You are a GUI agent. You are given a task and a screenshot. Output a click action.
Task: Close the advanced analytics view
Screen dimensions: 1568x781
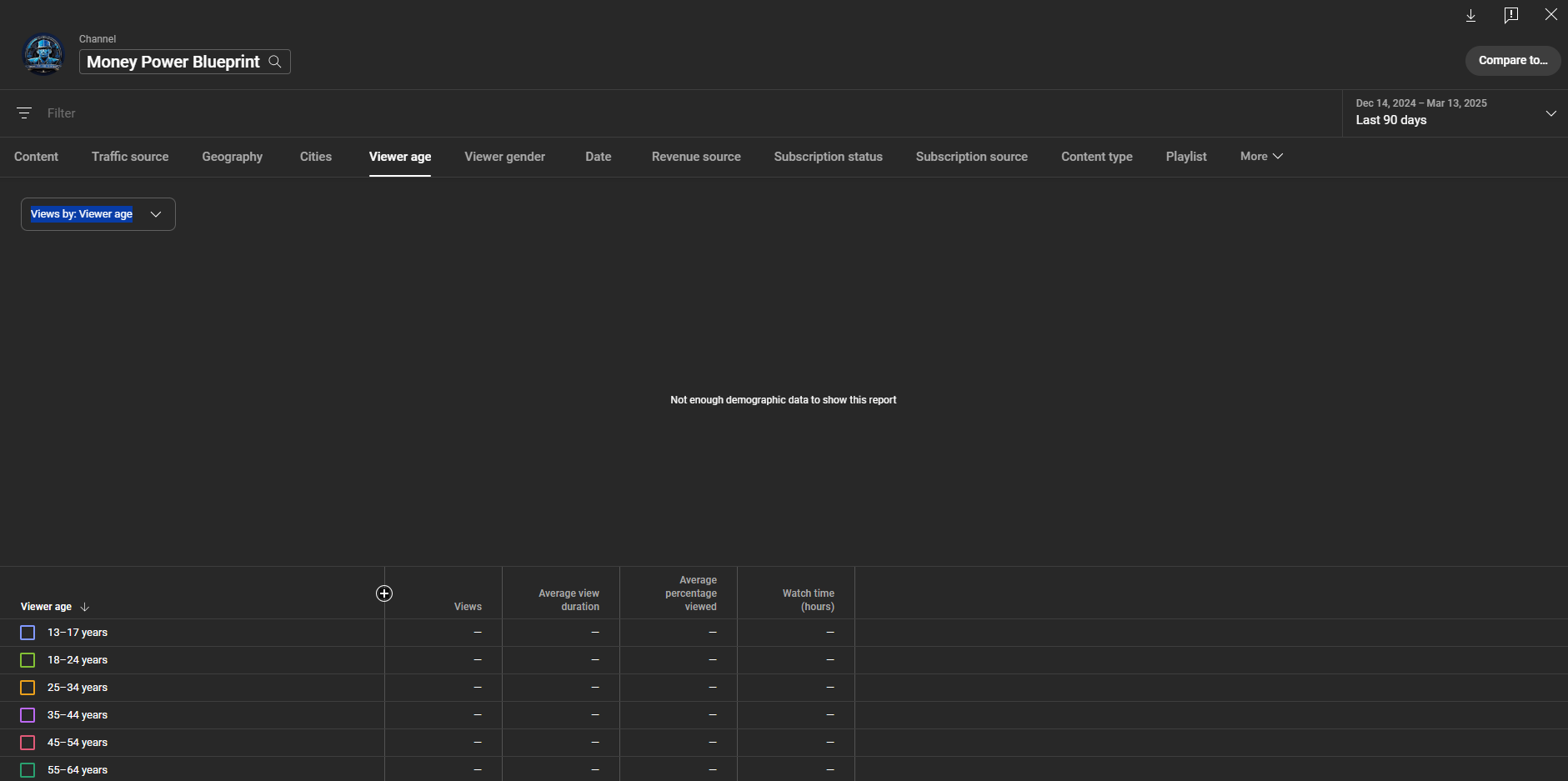[1550, 14]
